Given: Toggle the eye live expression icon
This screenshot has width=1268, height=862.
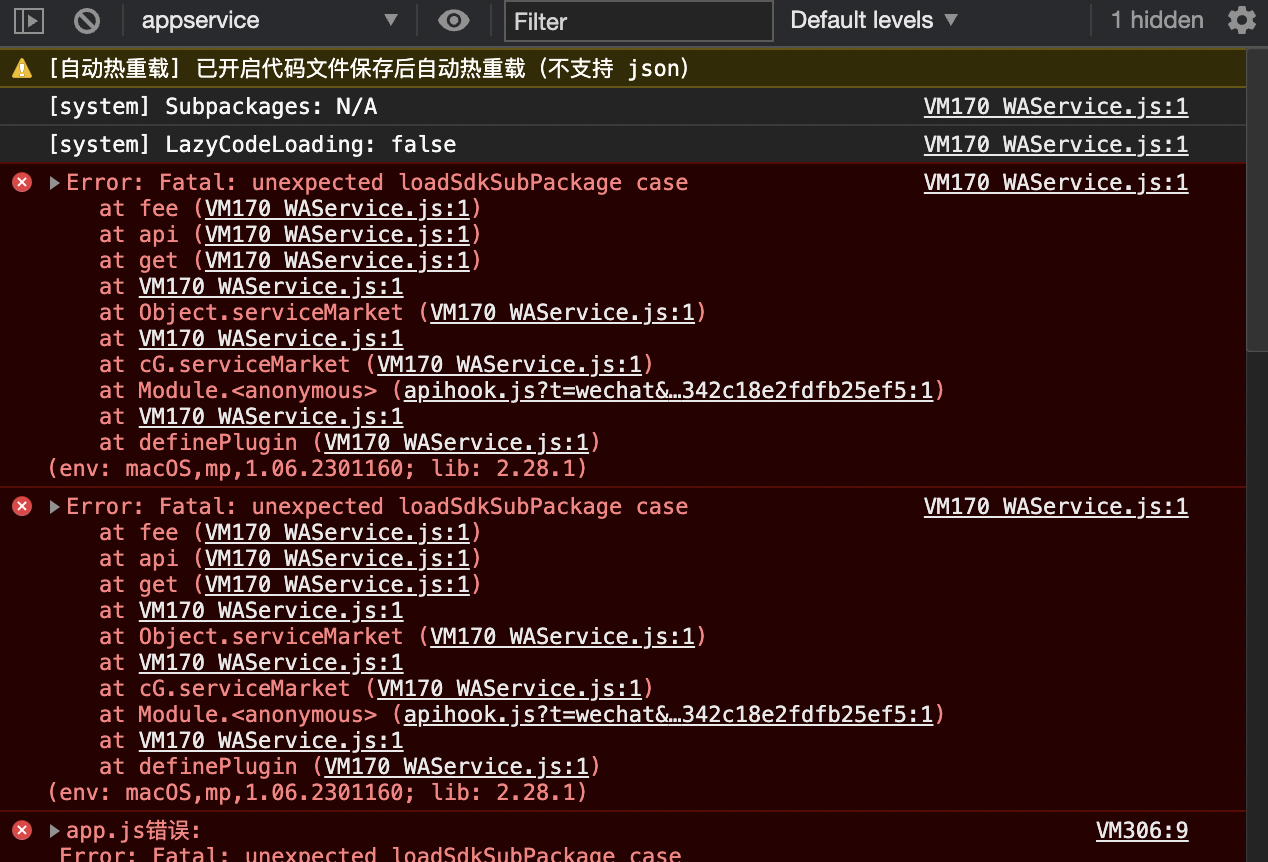Looking at the screenshot, I should (454, 20).
